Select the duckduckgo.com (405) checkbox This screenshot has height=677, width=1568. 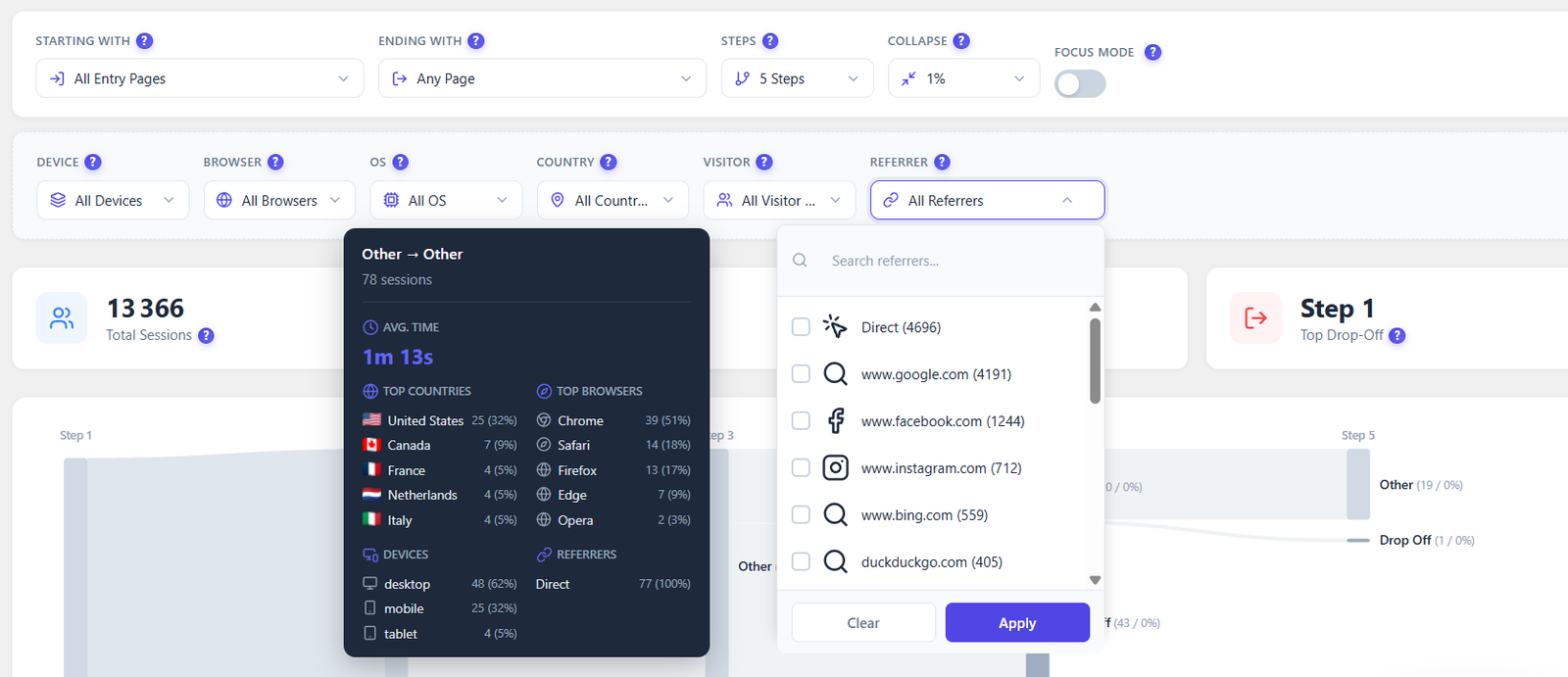point(801,562)
